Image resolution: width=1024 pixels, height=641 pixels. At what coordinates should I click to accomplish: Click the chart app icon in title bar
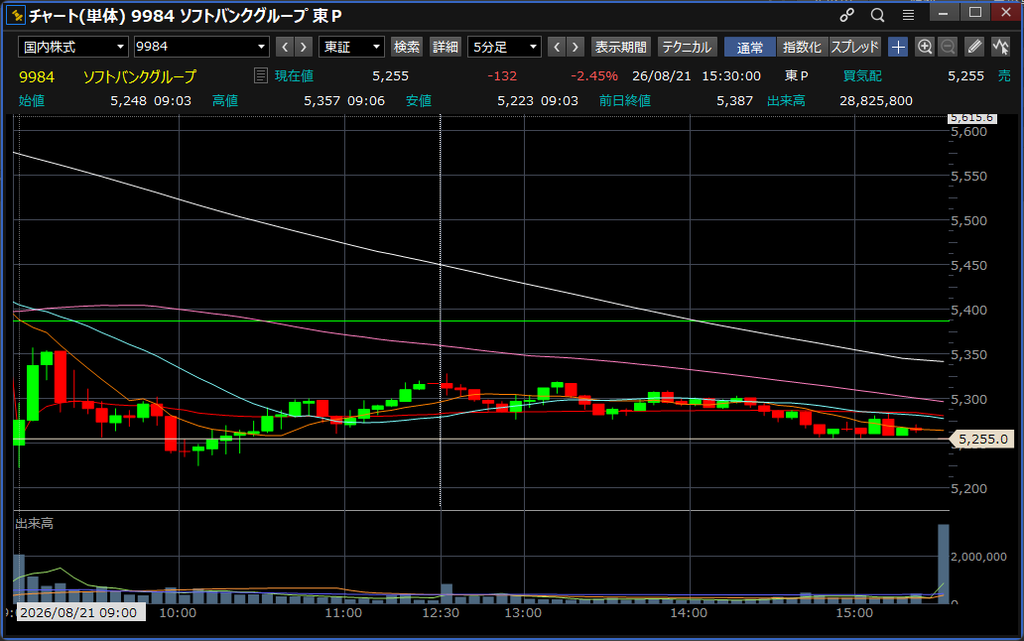click(16, 14)
